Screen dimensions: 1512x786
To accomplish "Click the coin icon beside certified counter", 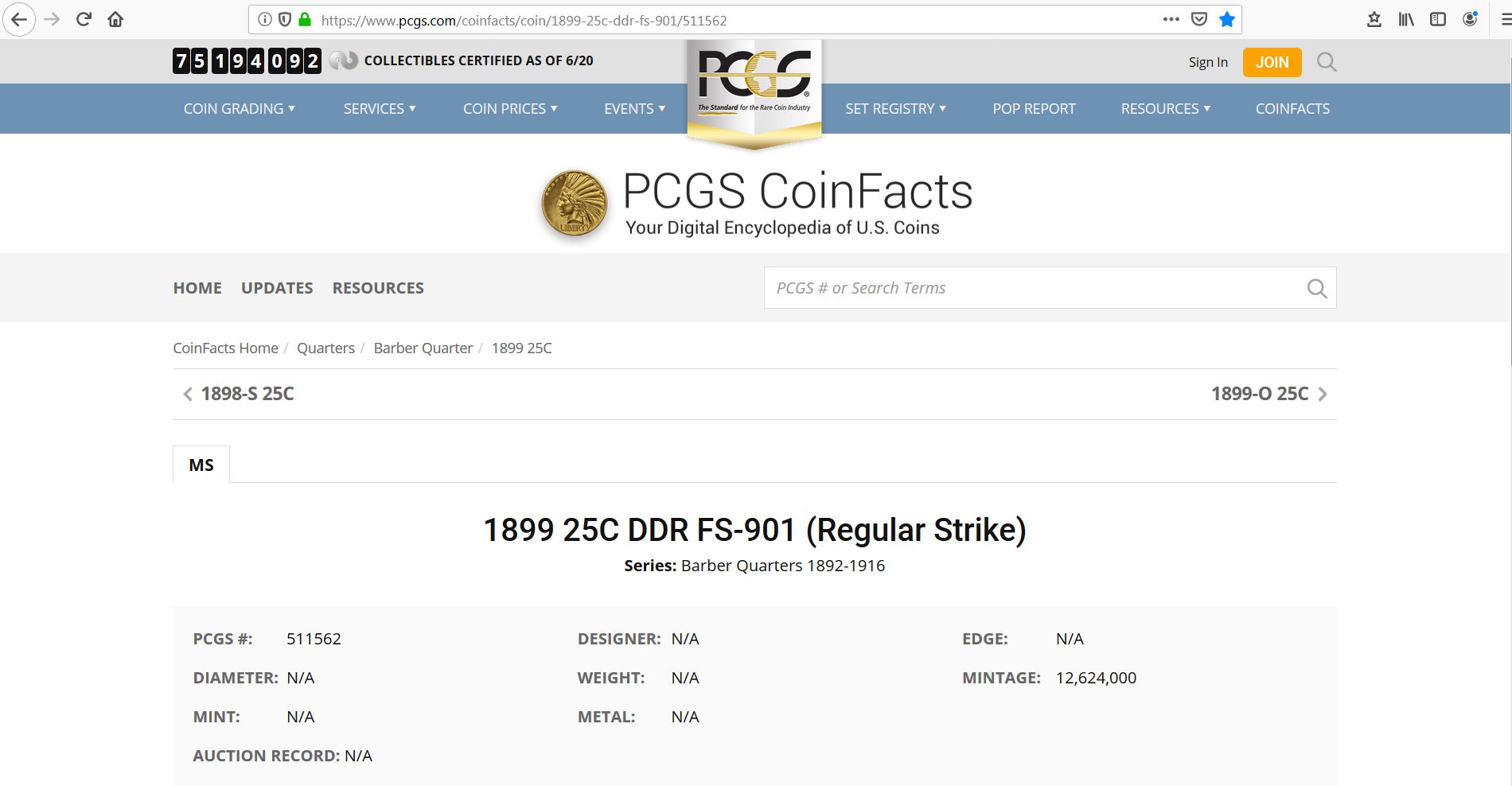I will coord(344,60).
